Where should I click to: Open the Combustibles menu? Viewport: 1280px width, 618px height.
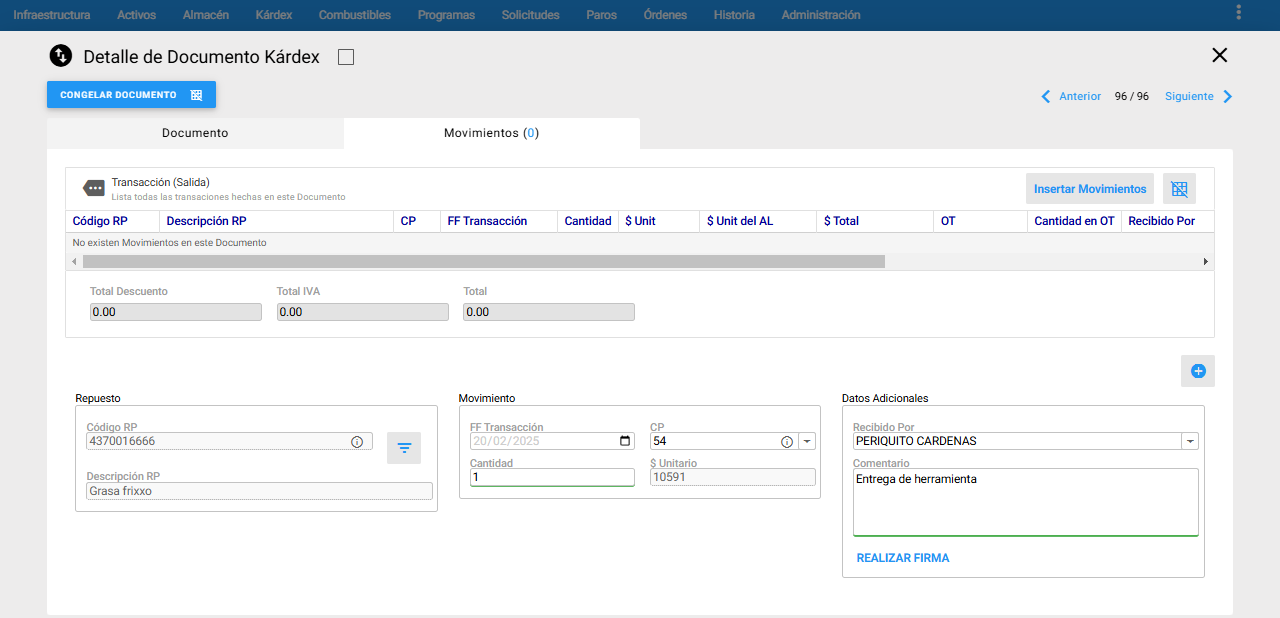point(355,15)
